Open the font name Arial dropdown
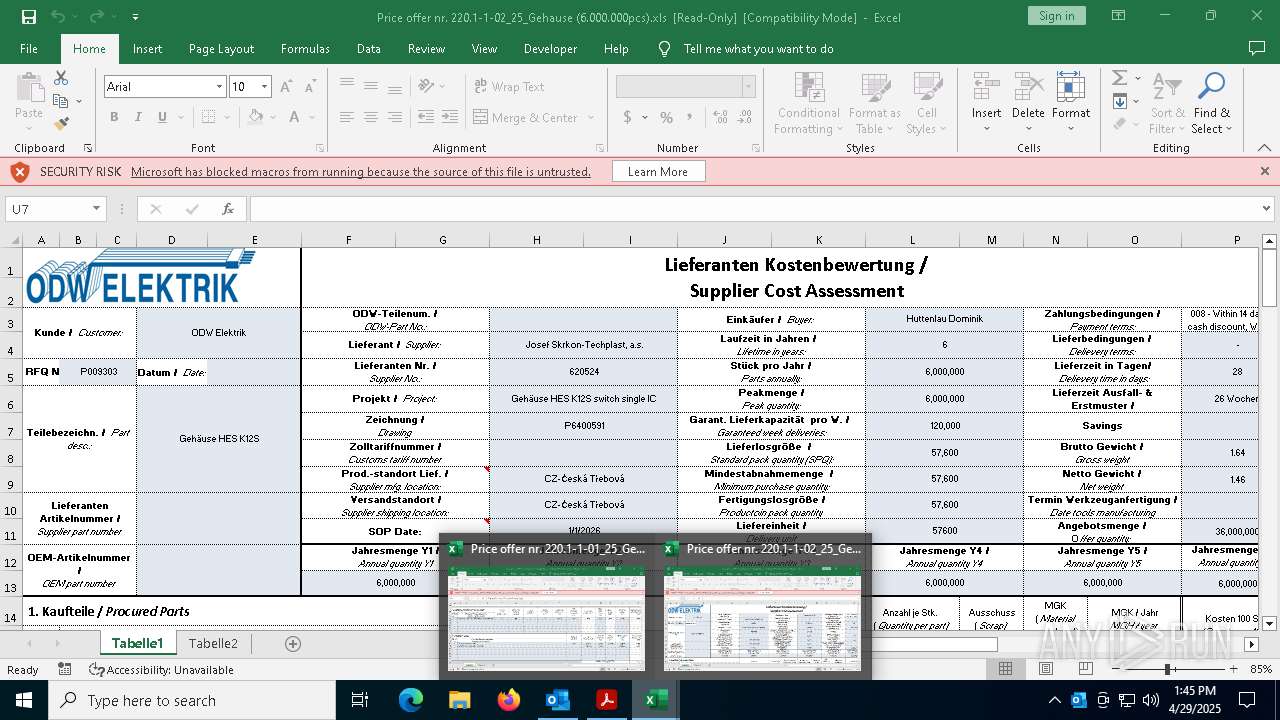The image size is (1280, 720). coord(219,87)
